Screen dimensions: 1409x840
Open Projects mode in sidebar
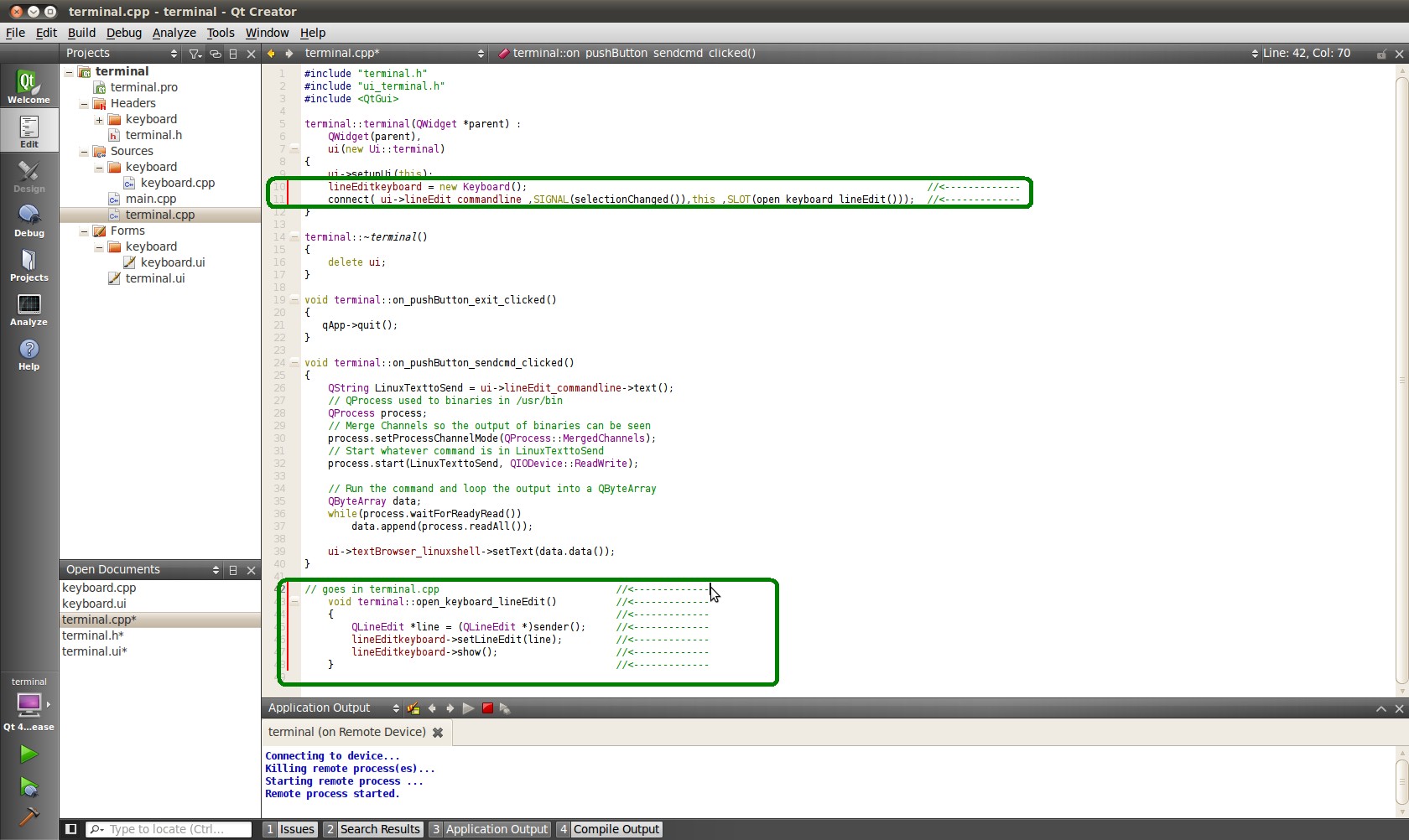[x=29, y=265]
